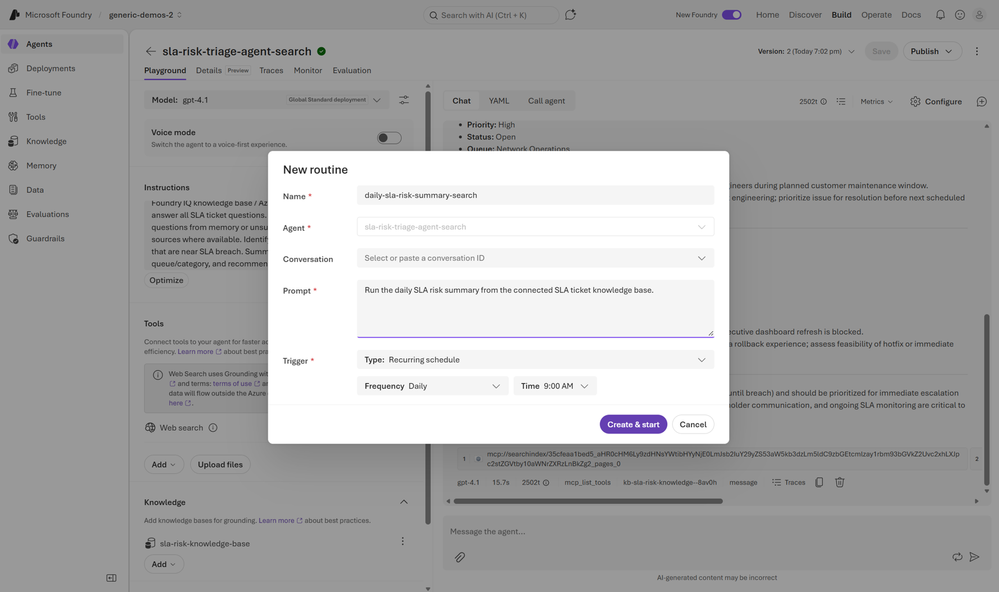
Task: Click the Message the agent input
Action: point(715,531)
